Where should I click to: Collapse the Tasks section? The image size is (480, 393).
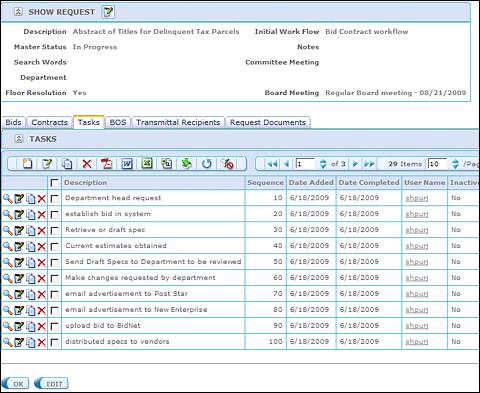tap(19, 139)
